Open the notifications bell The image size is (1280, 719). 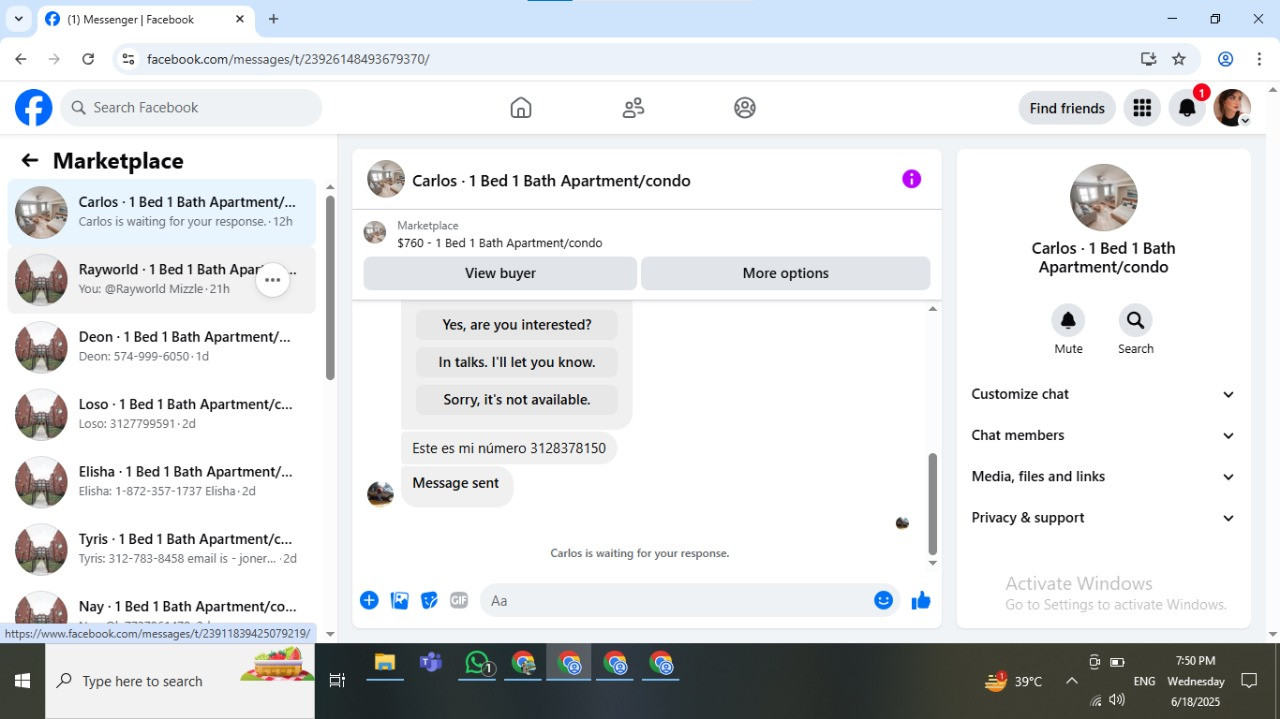1187,108
